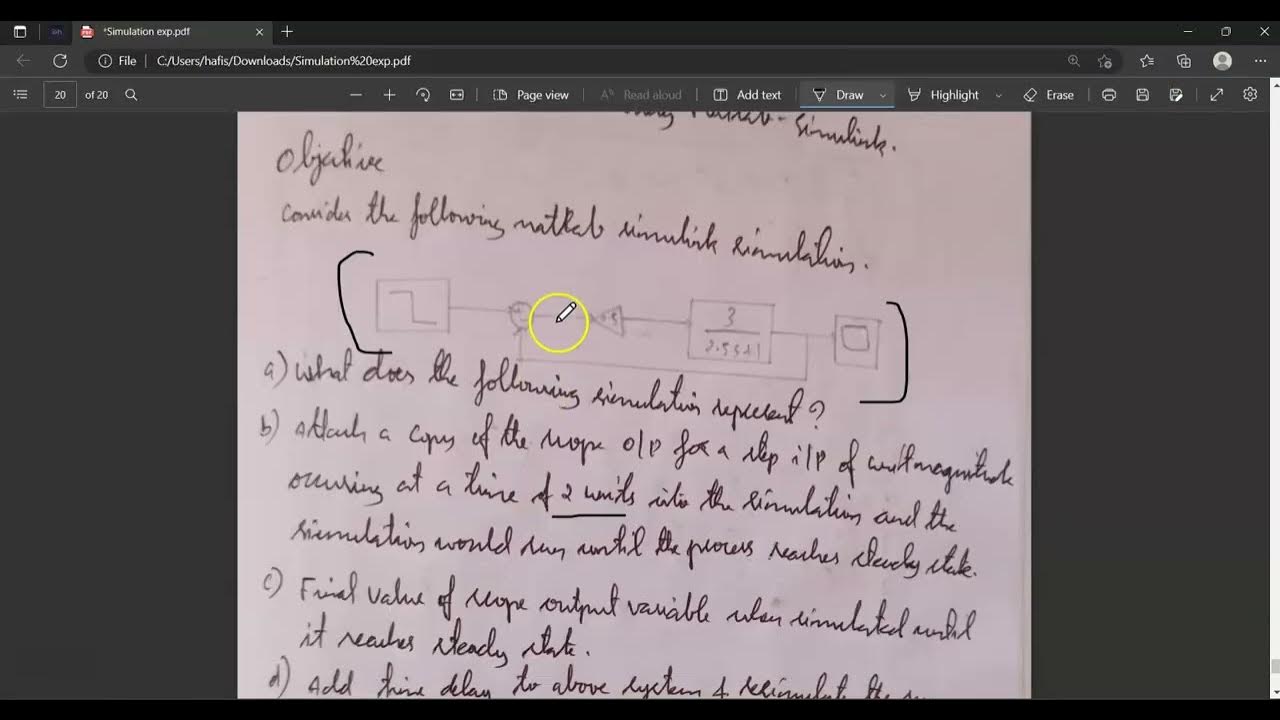1280x720 pixels.
Task: Print the PDF document
Action: point(1109,95)
